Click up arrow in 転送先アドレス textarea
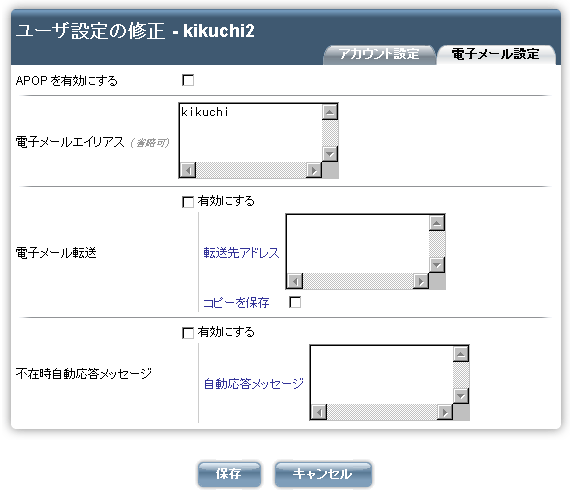Viewport: 573px width, 495px height. (437, 223)
